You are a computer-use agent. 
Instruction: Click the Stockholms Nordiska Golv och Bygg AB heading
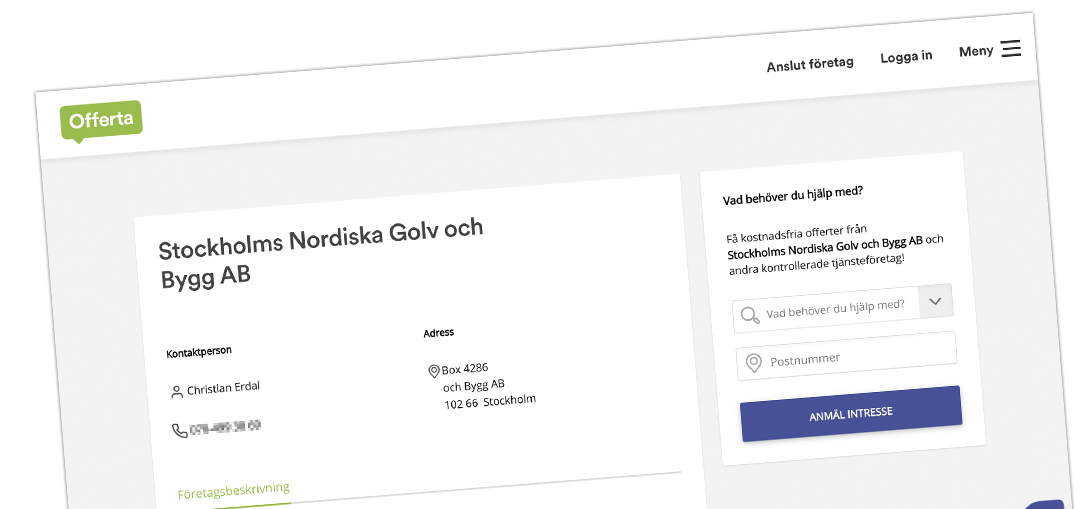point(321,254)
